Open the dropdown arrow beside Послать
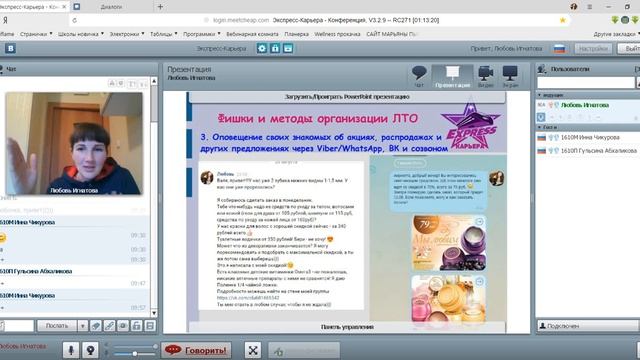Image resolution: width=640 pixels, height=360 pixels. 82,326
